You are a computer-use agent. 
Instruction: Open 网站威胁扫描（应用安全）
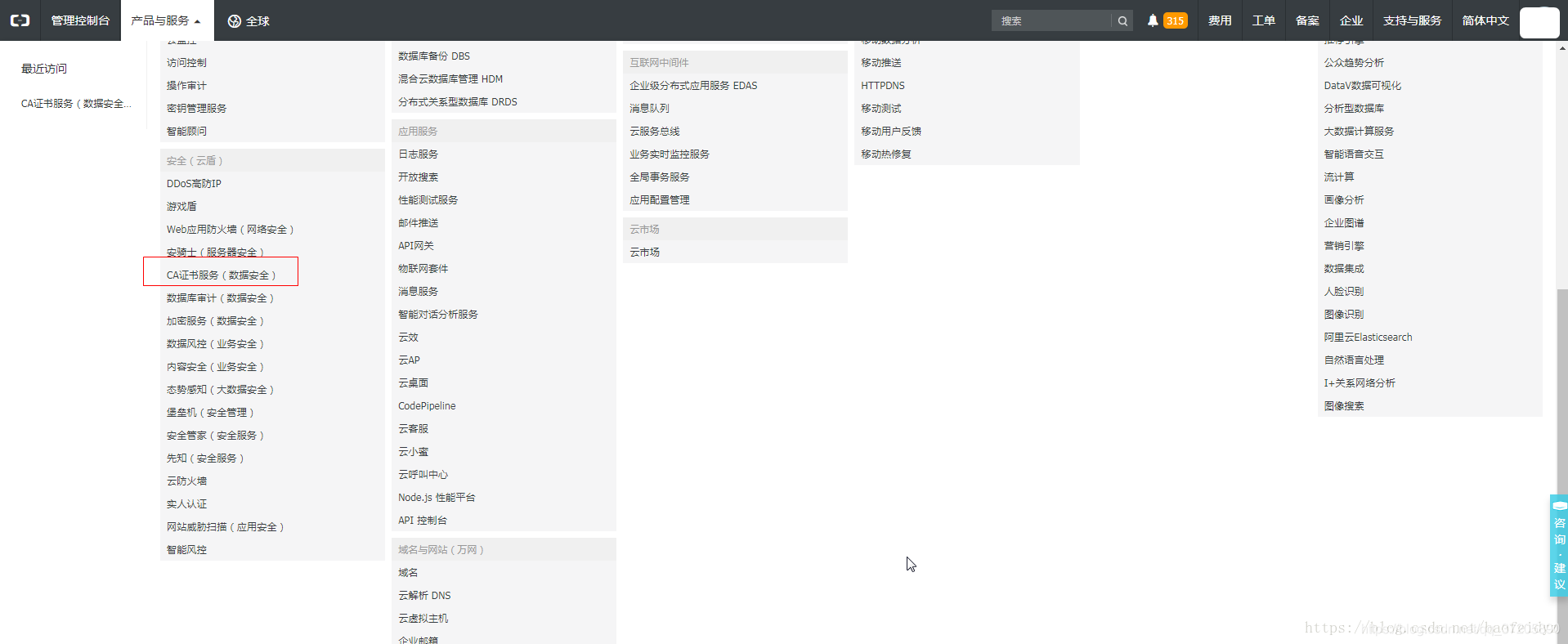click(x=225, y=527)
